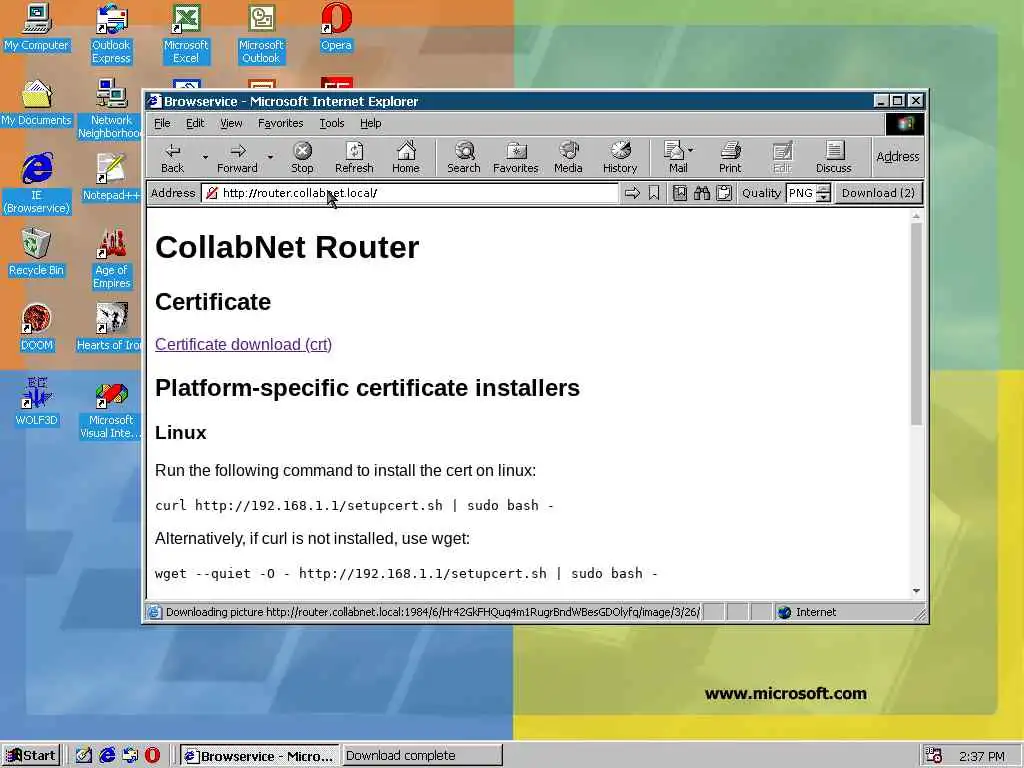Click the Internet zone status indicator

(x=808, y=612)
